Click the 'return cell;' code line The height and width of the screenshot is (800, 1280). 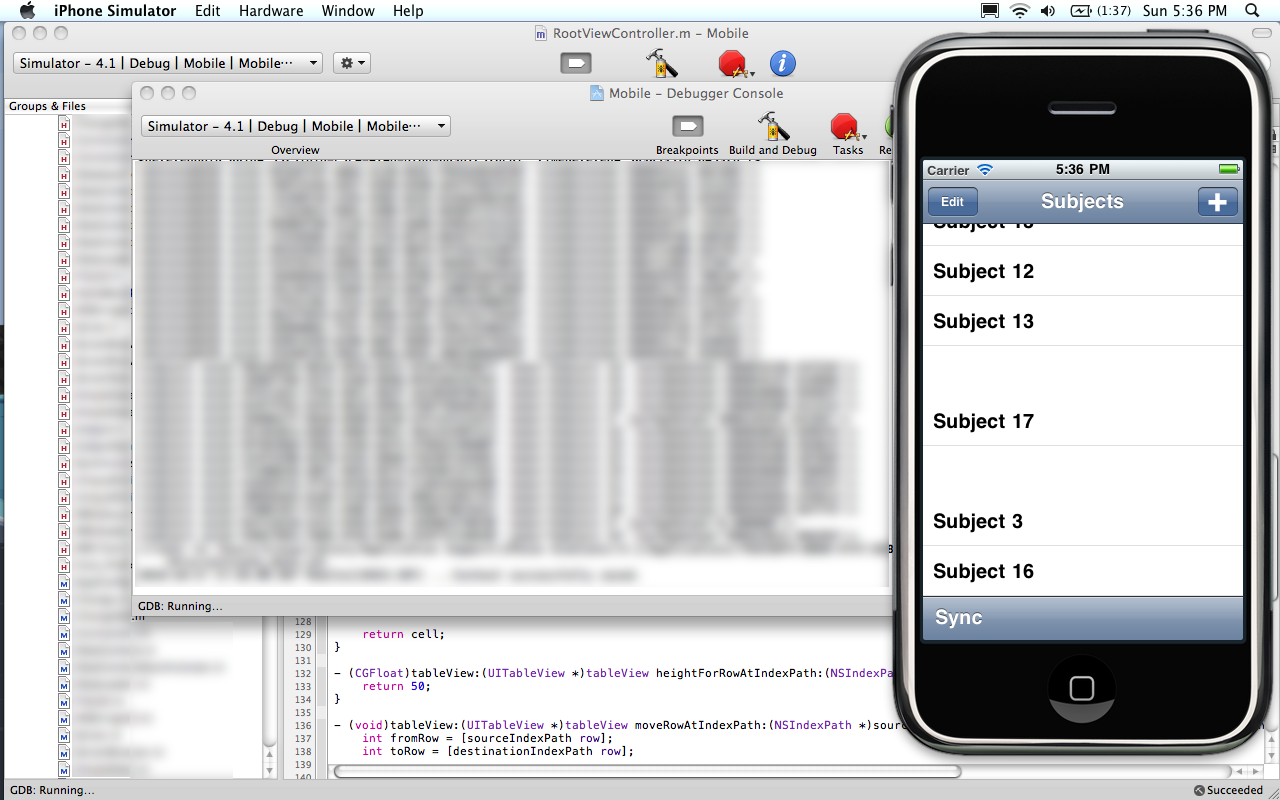coord(403,634)
